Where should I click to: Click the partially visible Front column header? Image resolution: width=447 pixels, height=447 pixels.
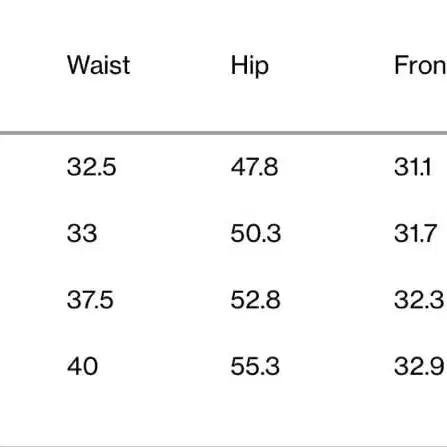click(420, 65)
